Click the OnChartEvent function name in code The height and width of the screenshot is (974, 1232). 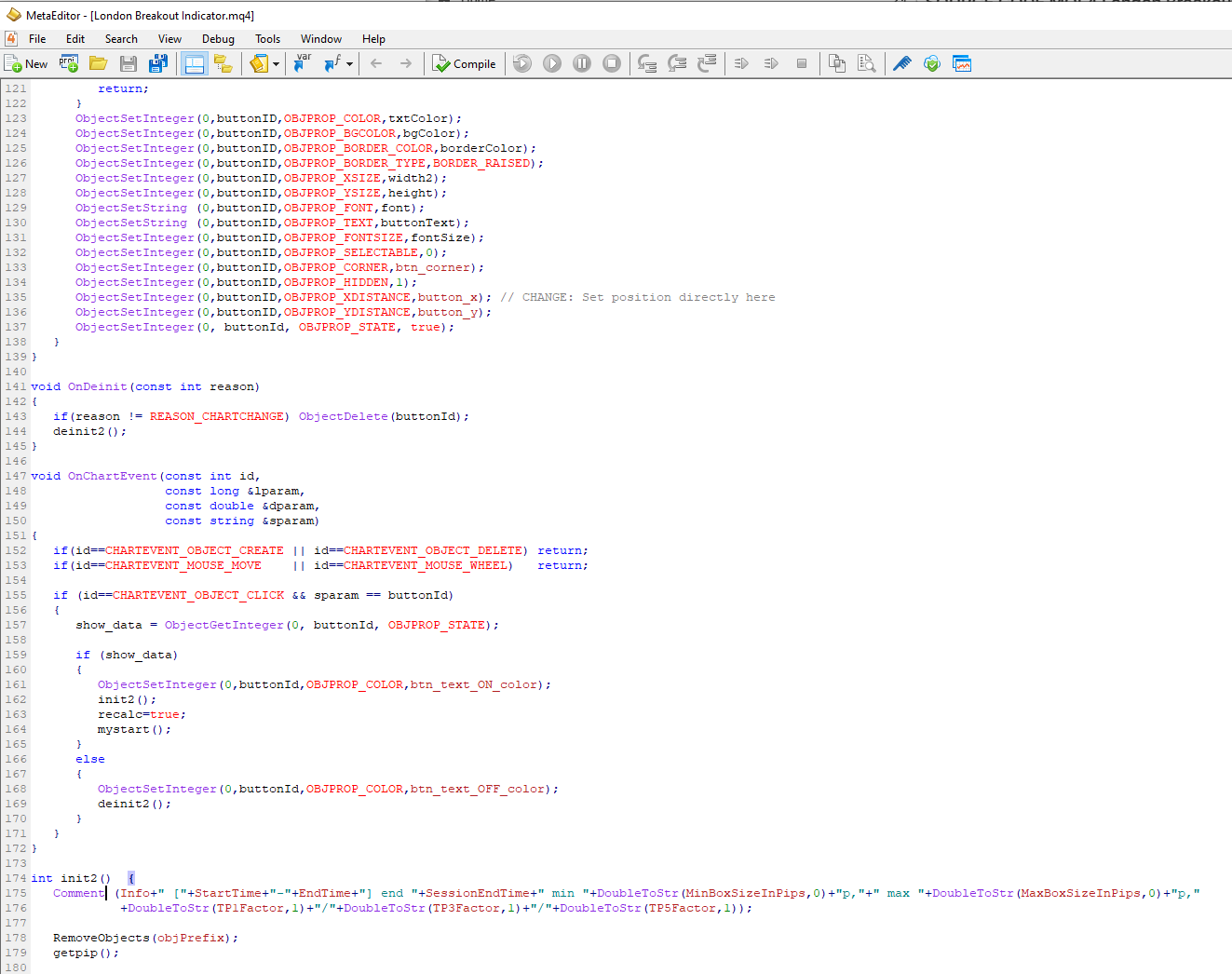[112, 476]
